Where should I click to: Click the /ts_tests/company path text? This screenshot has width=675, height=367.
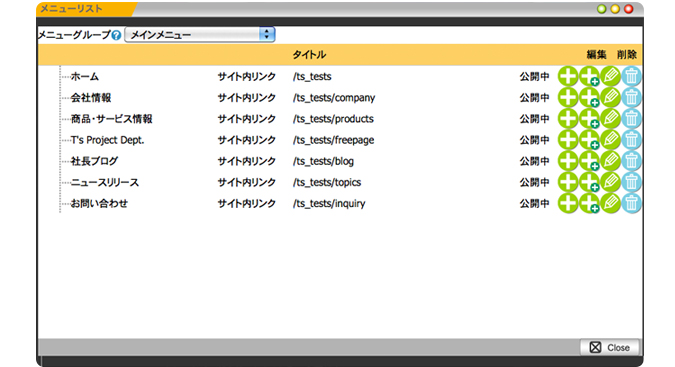pyautogui.click(x=334, y=98)
